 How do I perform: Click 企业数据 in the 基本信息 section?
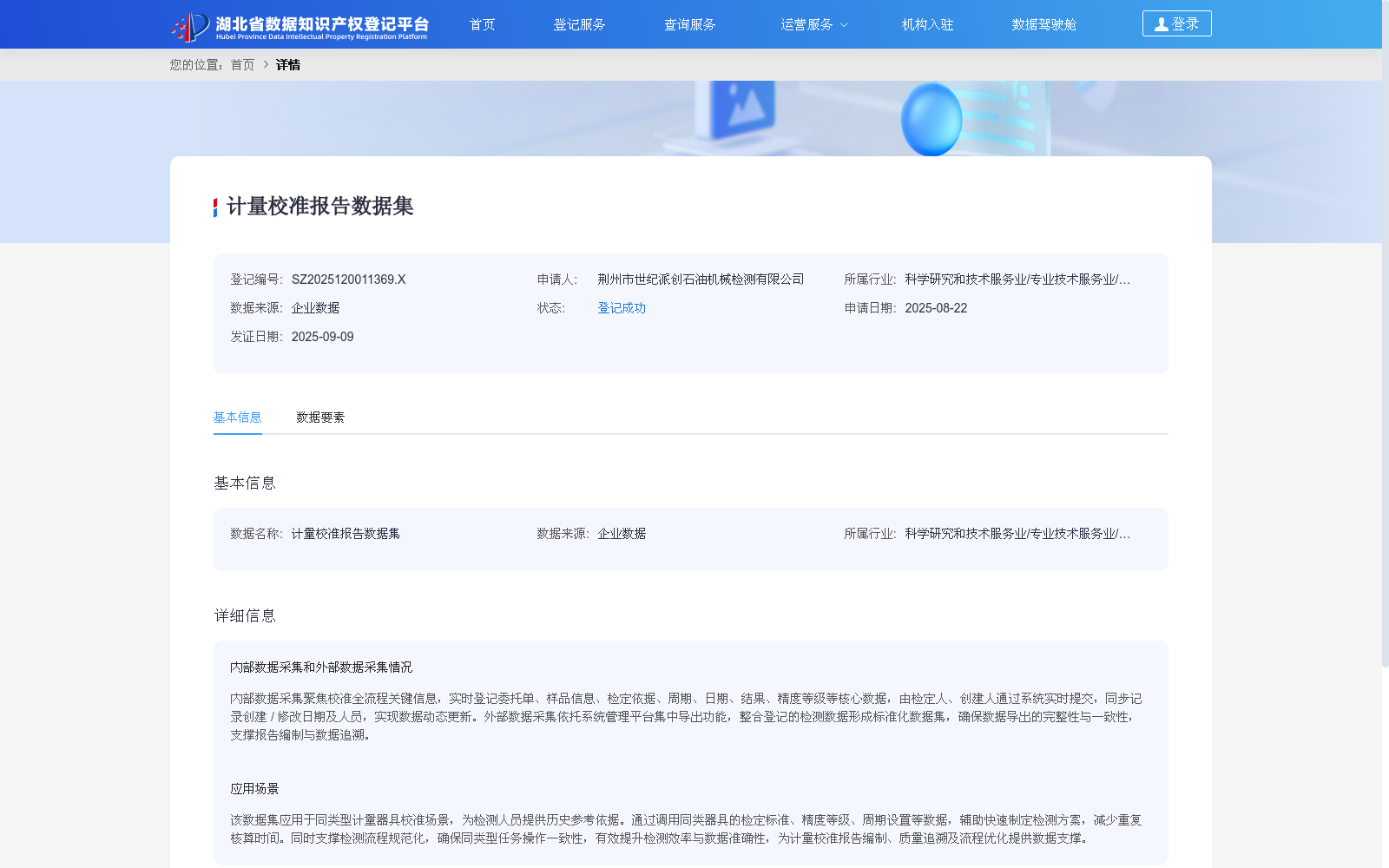point(622,534)
